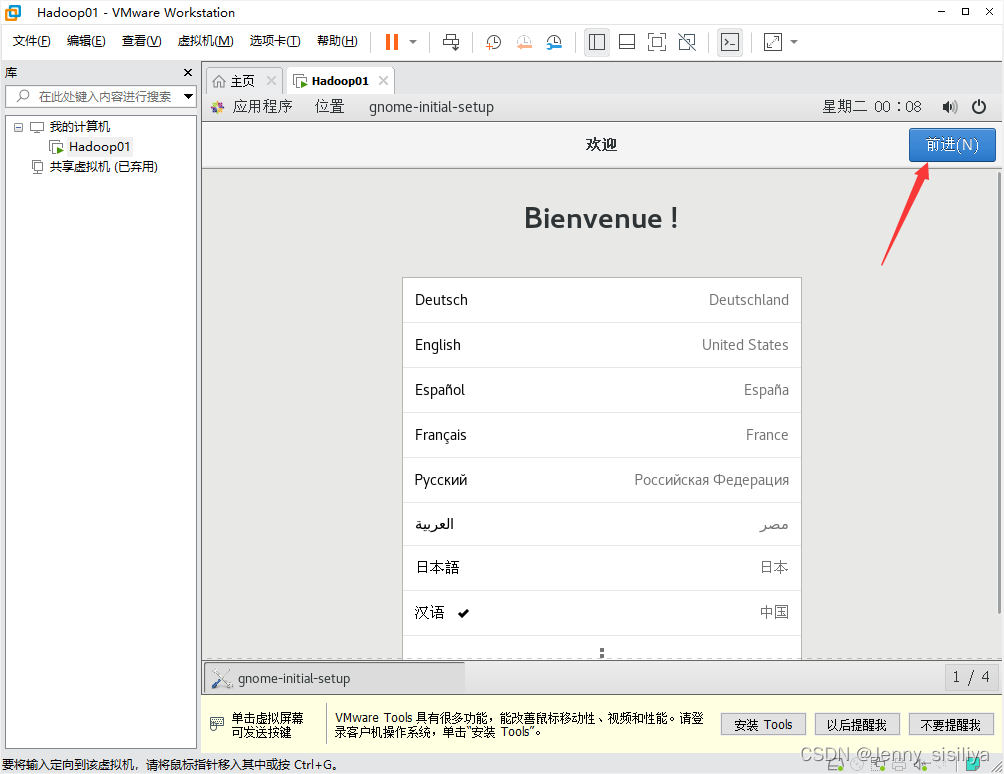Open the 编辑(E) menu

point(86,41)
